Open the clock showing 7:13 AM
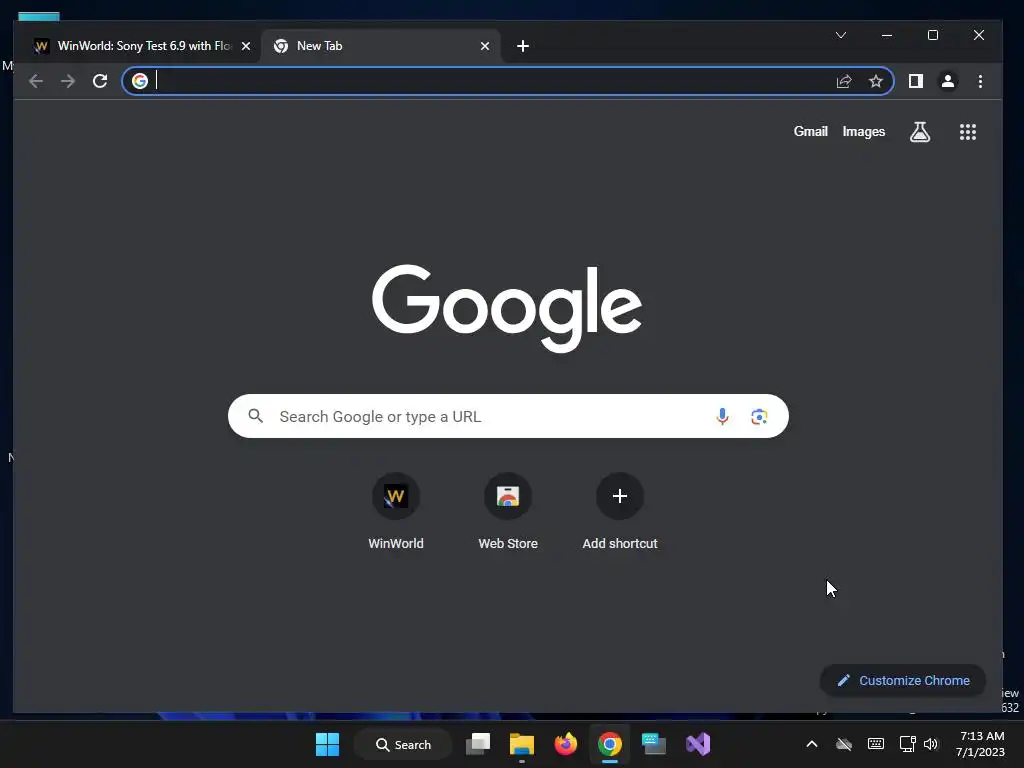Screen dimensions: 1024x768 980,744
